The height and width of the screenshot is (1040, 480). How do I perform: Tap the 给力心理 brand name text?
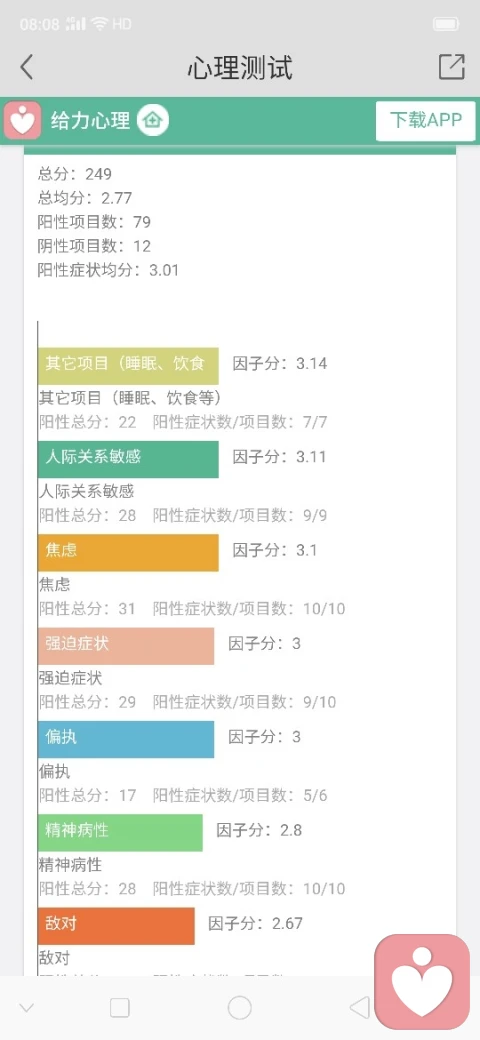click(x=90, y=121)
